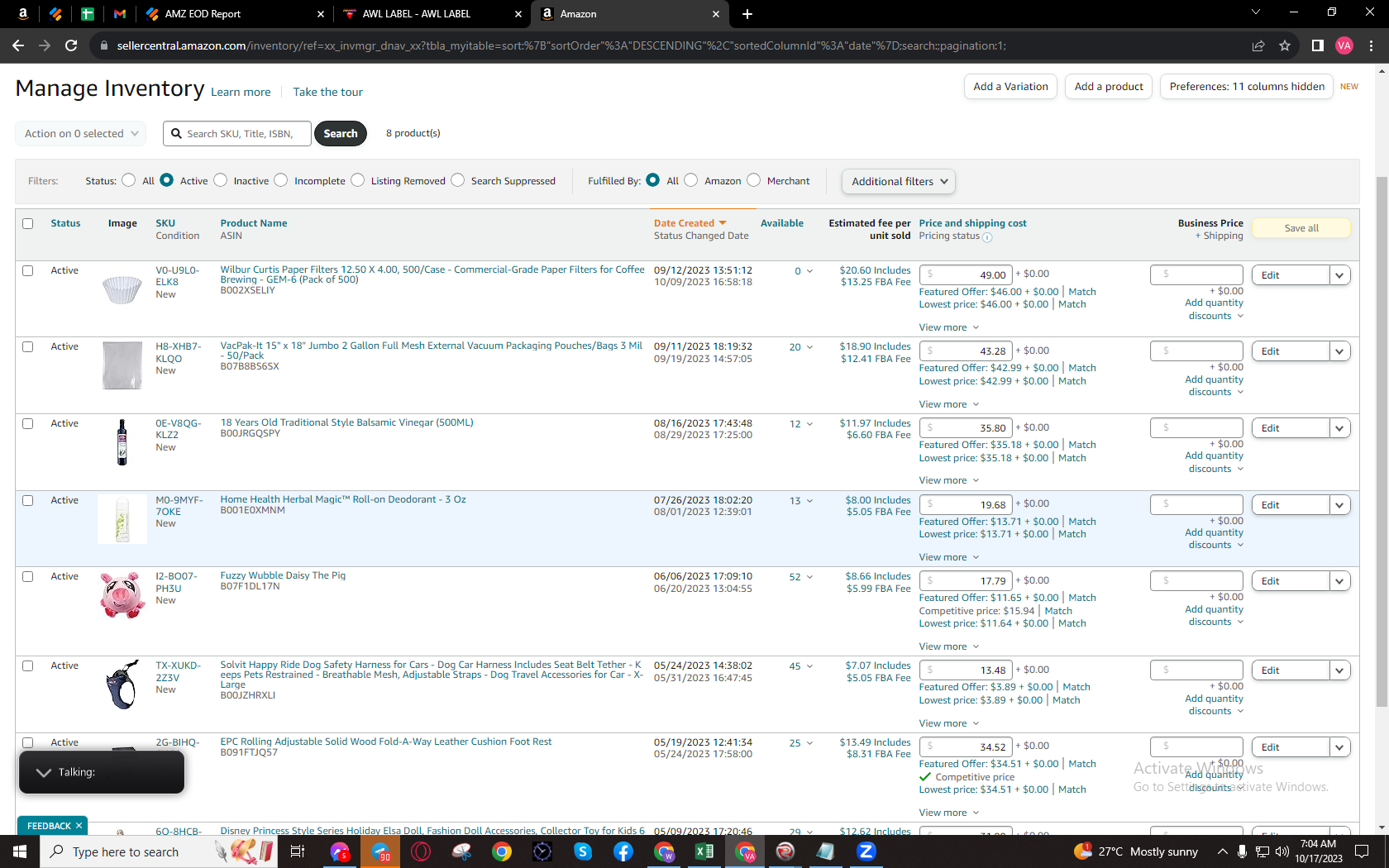Open Excel from the taskbar
Image resolution: width=1389 pixels, height=868 pixels.
[704, 851]
